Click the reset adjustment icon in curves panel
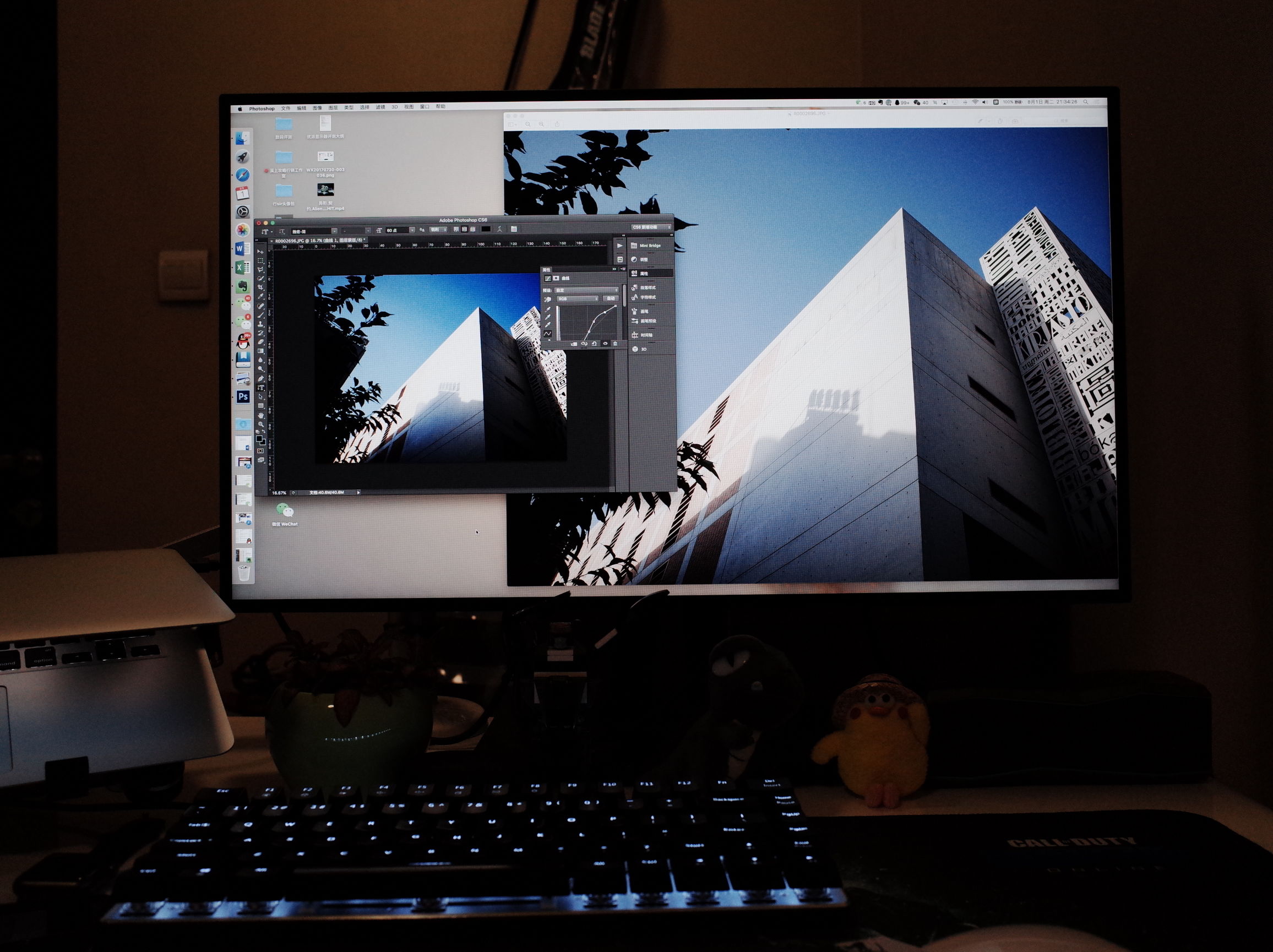Image resolution: width=1273 pixels, height=952 pixels. (x=594, y=344)
